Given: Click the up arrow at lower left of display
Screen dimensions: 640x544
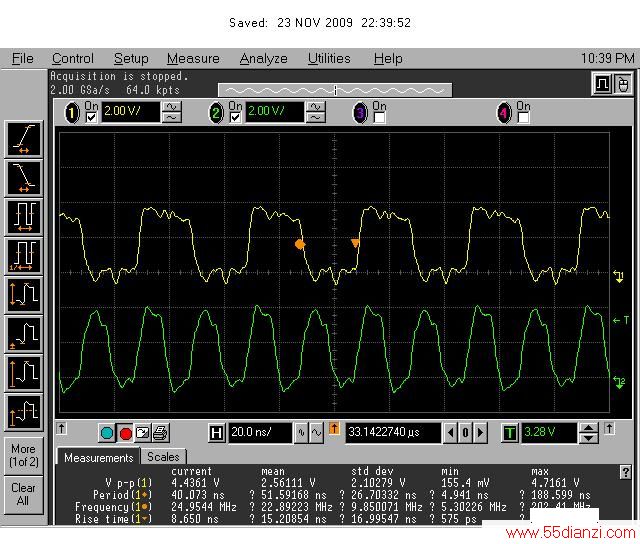Looking at the screenshot, I should (x=61, y=429).
